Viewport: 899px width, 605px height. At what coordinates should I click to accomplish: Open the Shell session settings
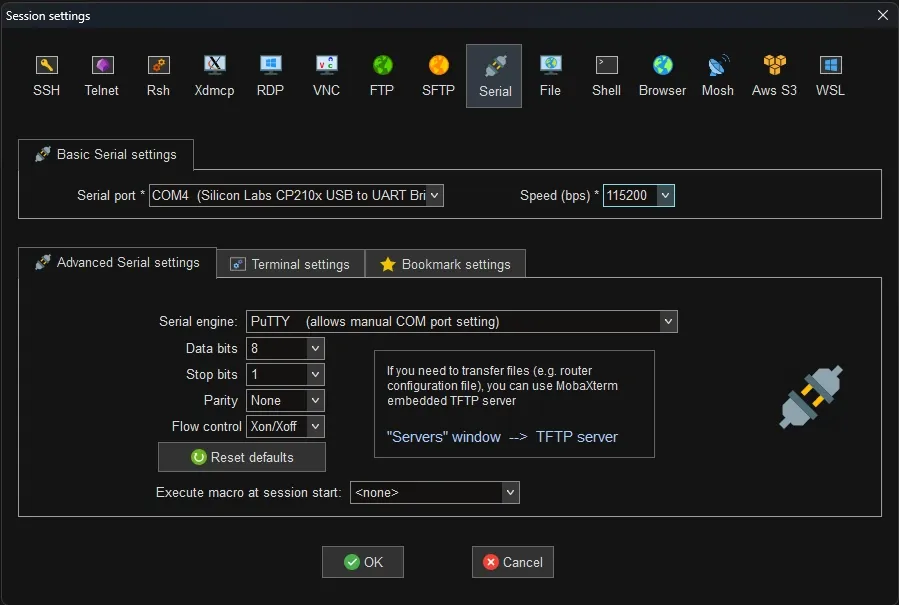click(605, 75)
